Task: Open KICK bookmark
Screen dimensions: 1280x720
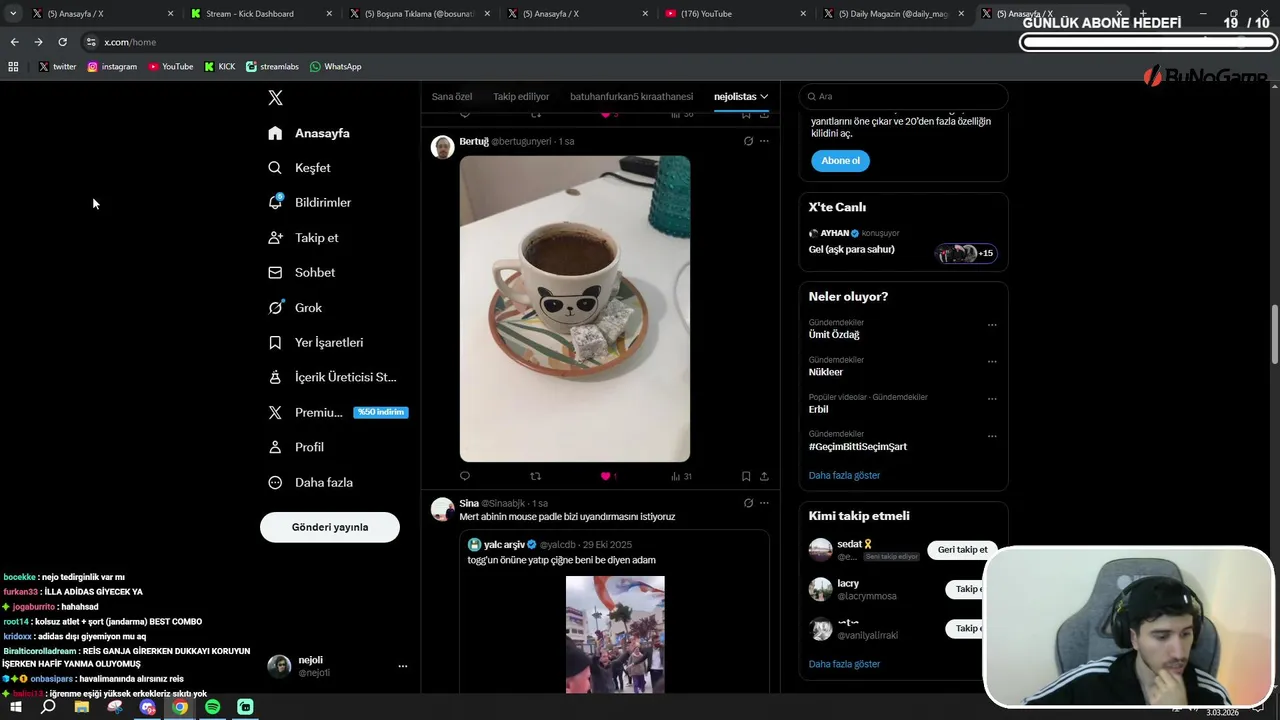Action: (x=220, y=67)
